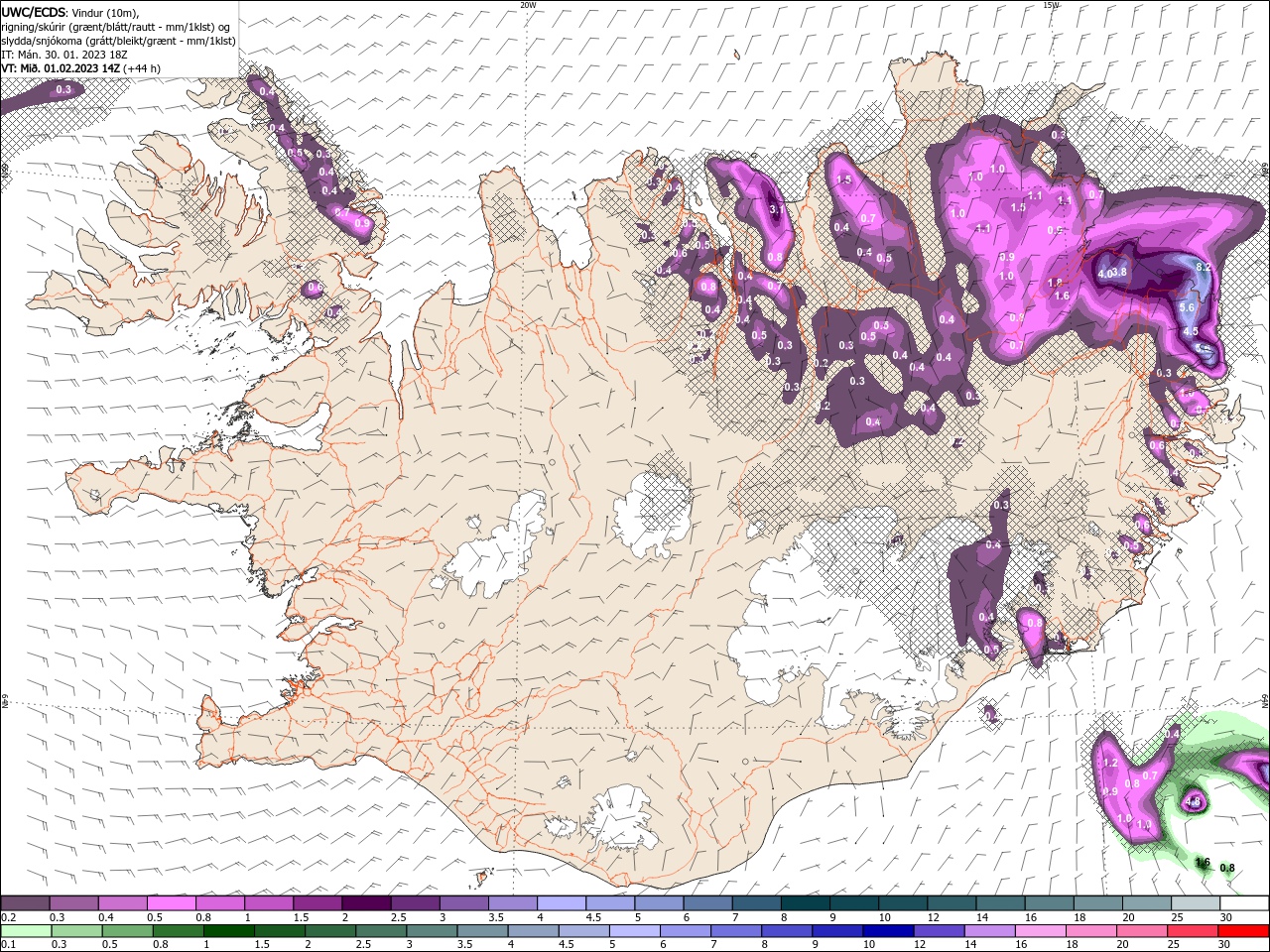This screenshot has height=952, width=1270.
Task: Click the 15W longitude label
Action: click(x=1052, y=5)
